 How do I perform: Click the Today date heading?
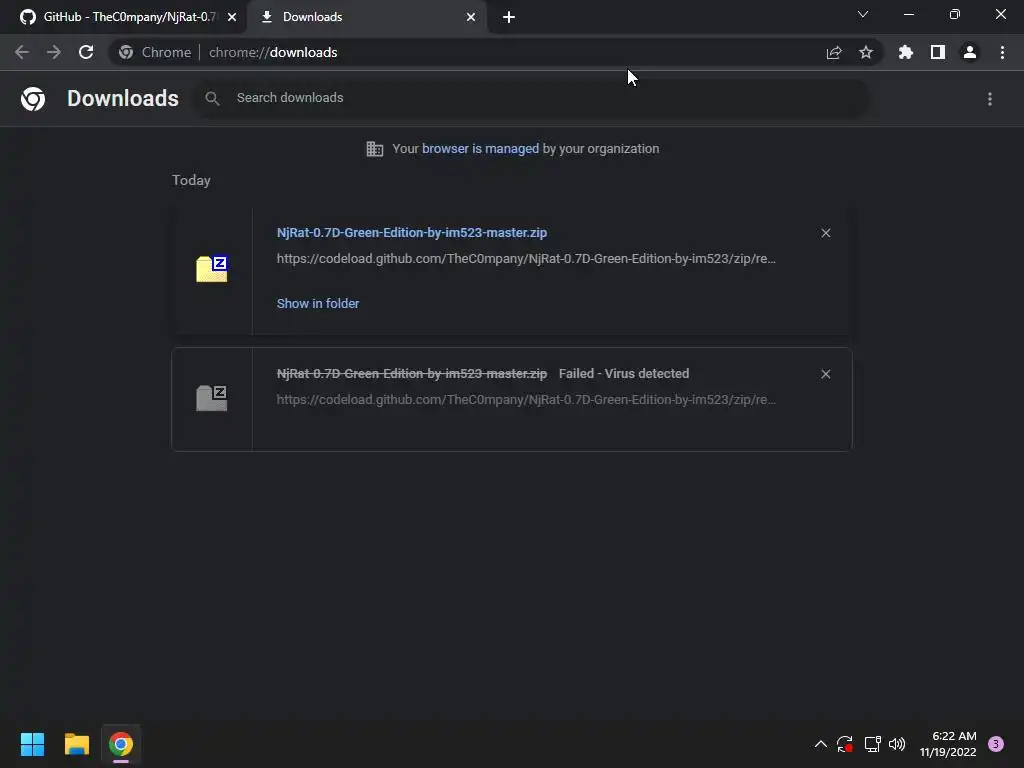[x=191, y=180]
